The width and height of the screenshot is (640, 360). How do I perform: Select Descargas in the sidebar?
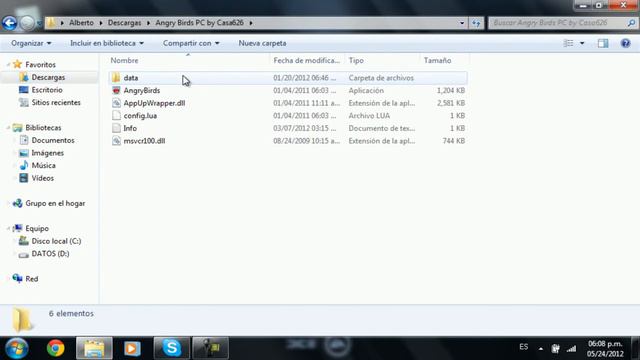pyautogui.click(x=48, y=77)
